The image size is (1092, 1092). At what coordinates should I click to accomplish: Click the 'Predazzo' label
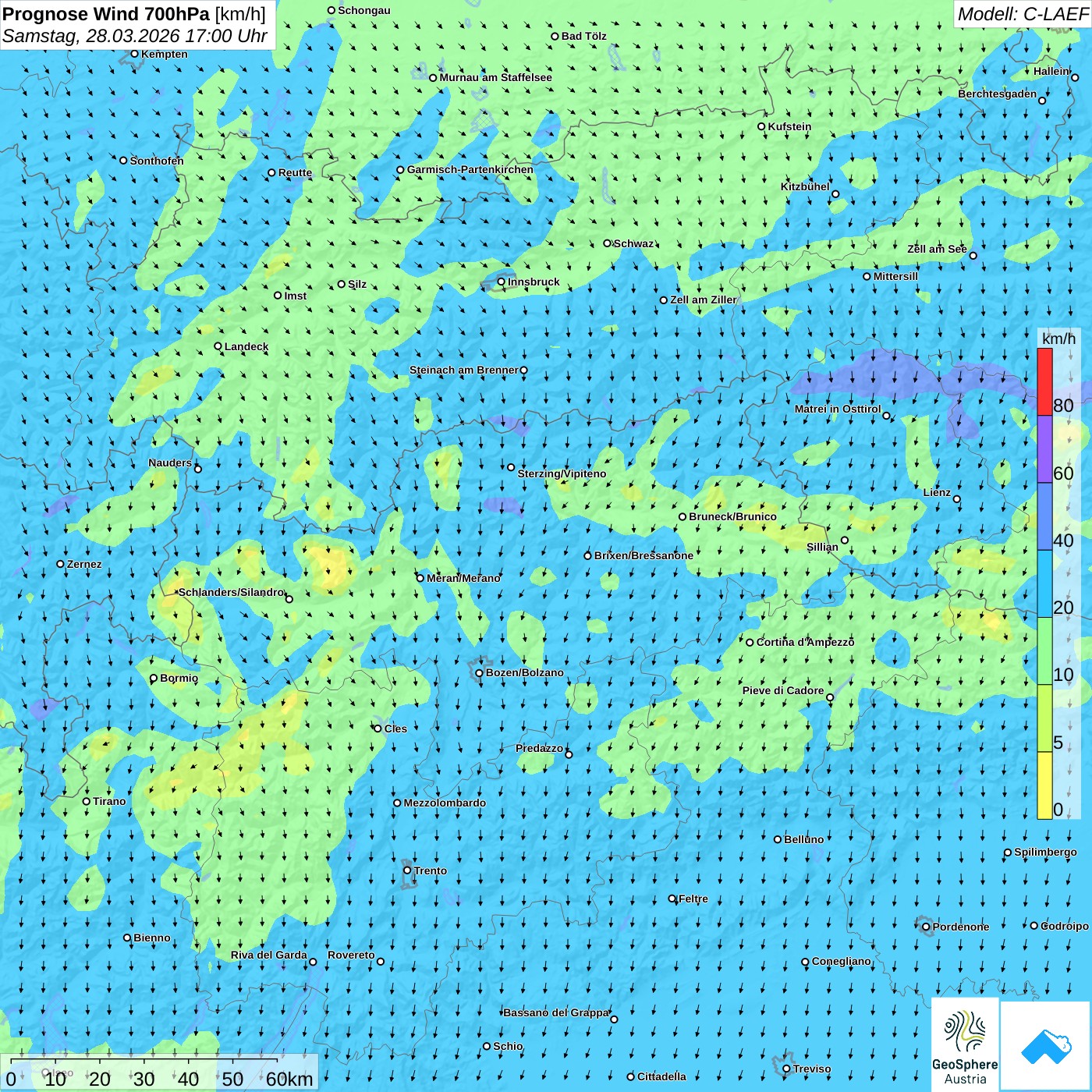pyautogui.click(x=539, y=748)
